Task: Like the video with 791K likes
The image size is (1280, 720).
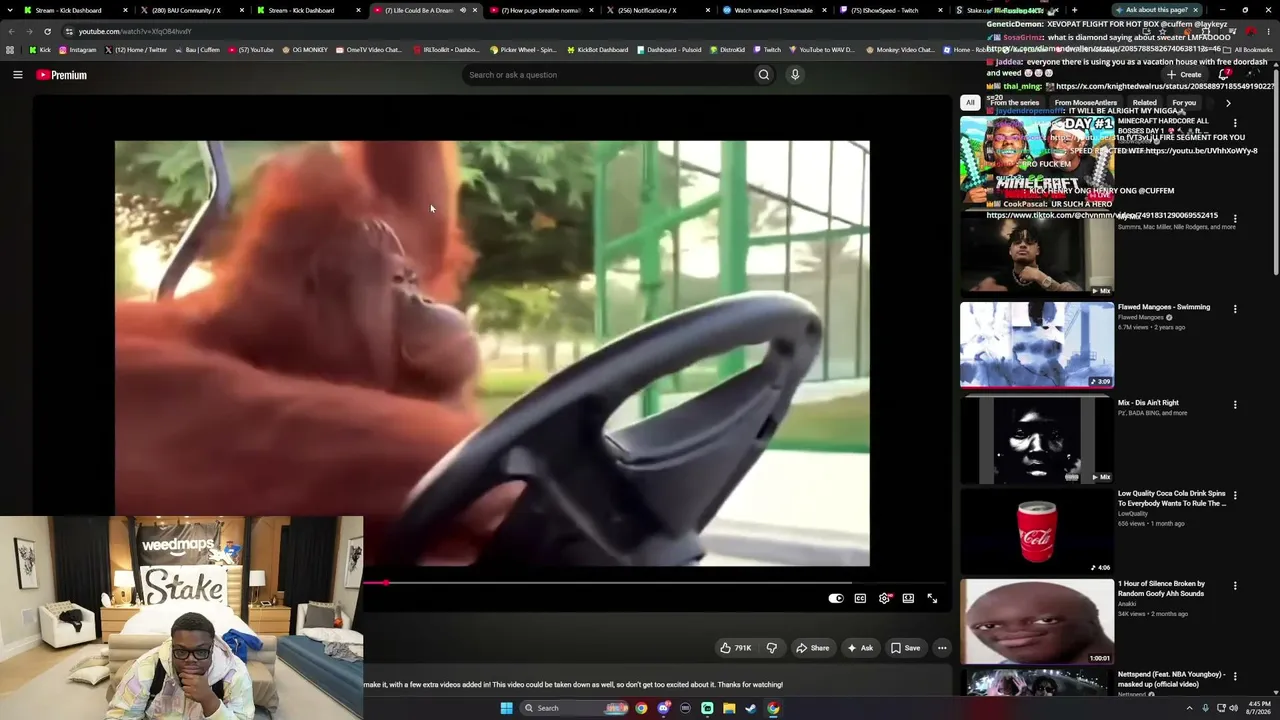Action: pyautogui.click(x=735, y=648)
